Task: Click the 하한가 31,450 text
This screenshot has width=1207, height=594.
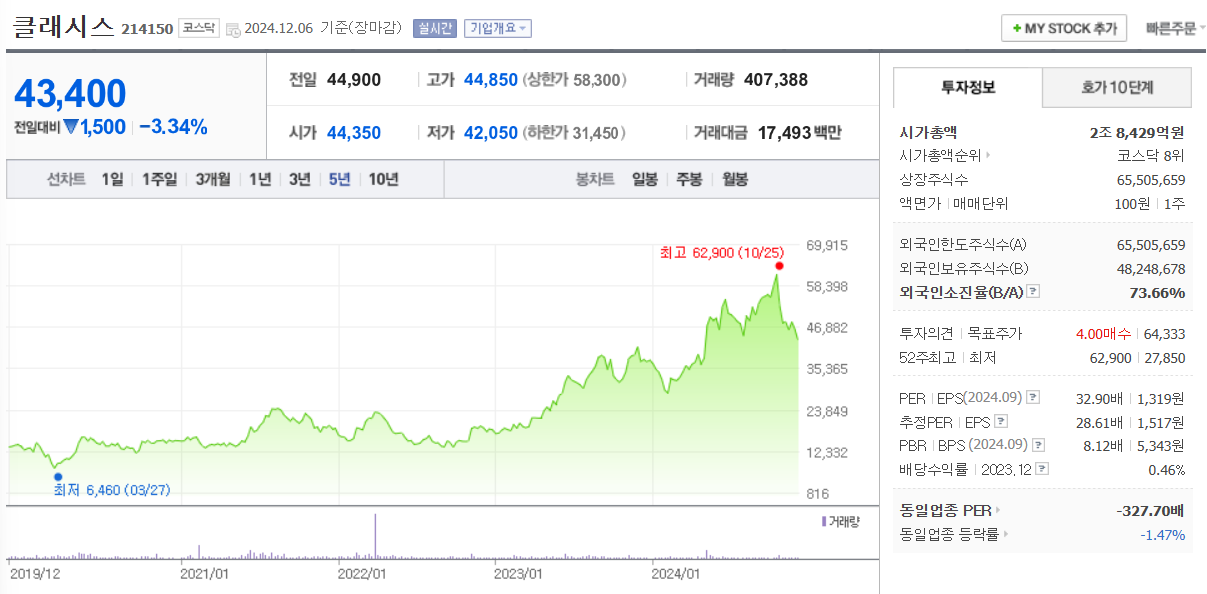Action: point(575,132)
